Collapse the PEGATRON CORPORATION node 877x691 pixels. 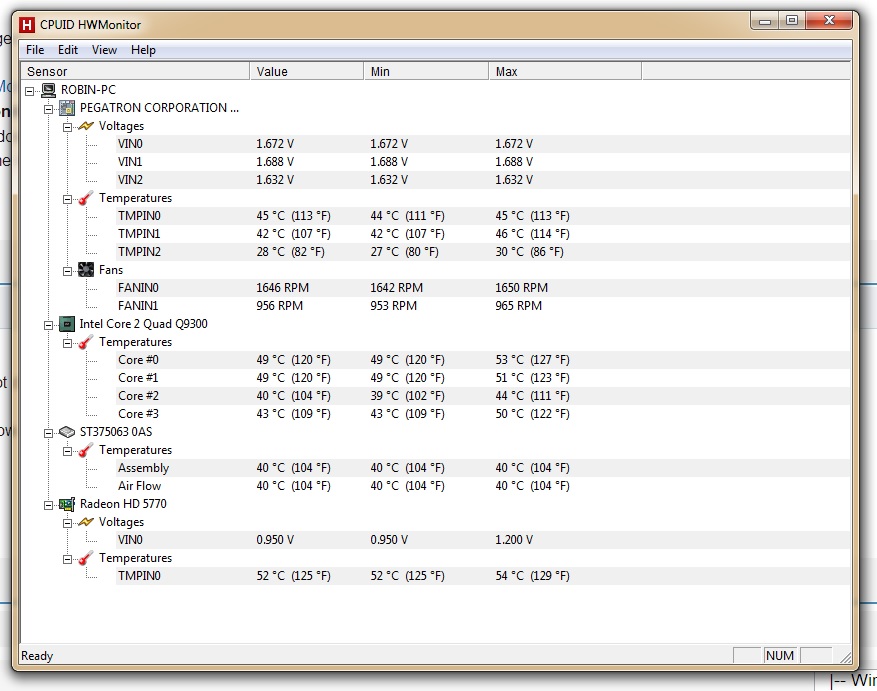tap(49, 109)
